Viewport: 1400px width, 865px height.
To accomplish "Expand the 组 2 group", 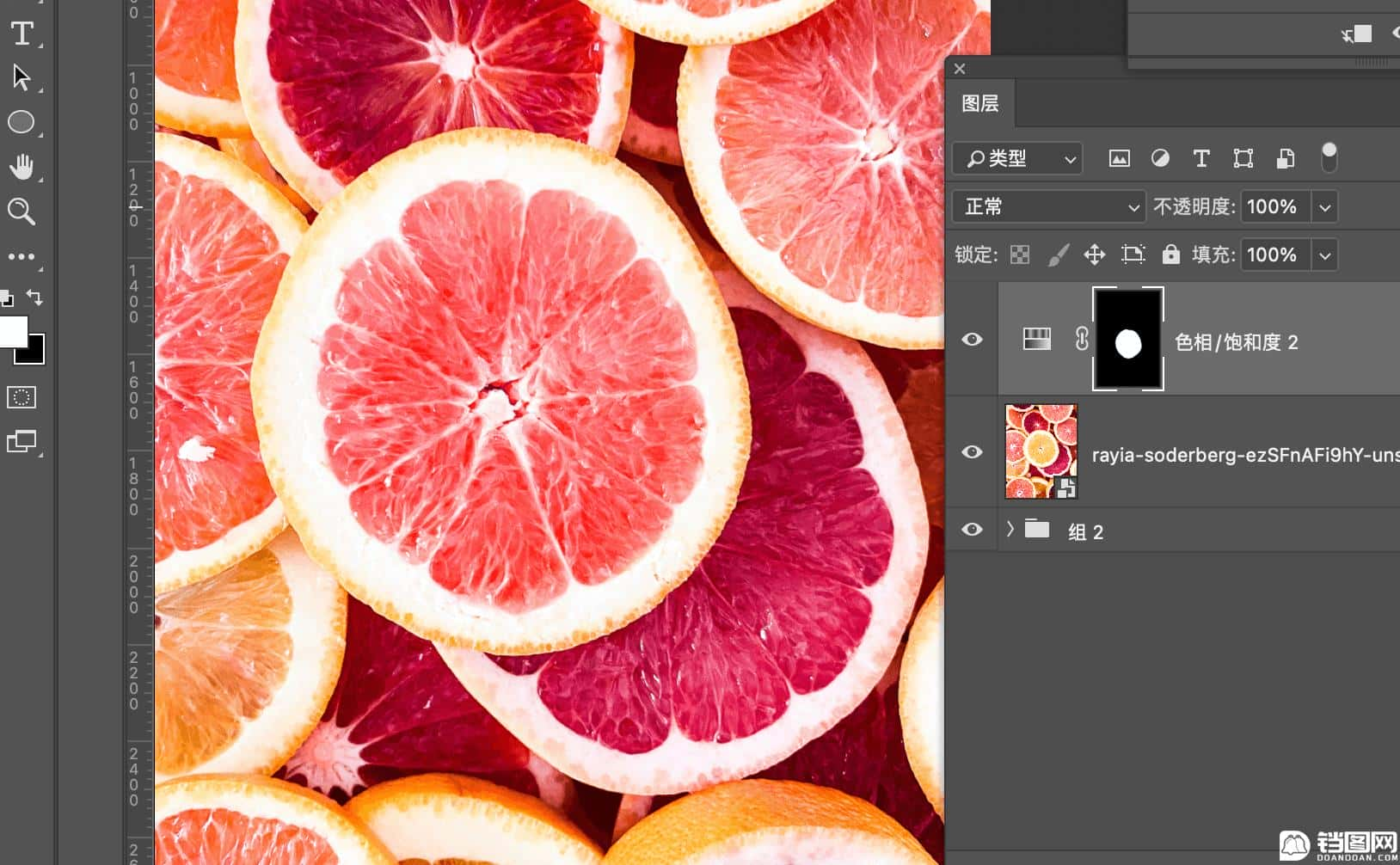I will (1010, 529).
